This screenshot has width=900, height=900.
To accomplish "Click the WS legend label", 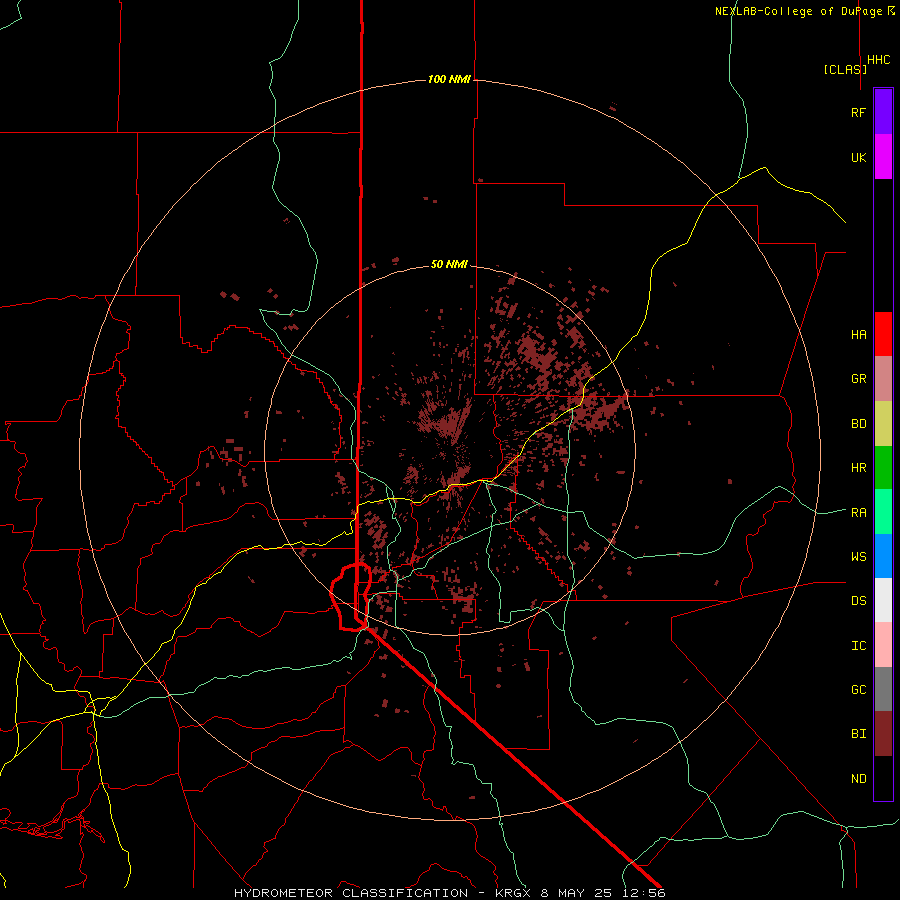I will (x=858, y=557).
